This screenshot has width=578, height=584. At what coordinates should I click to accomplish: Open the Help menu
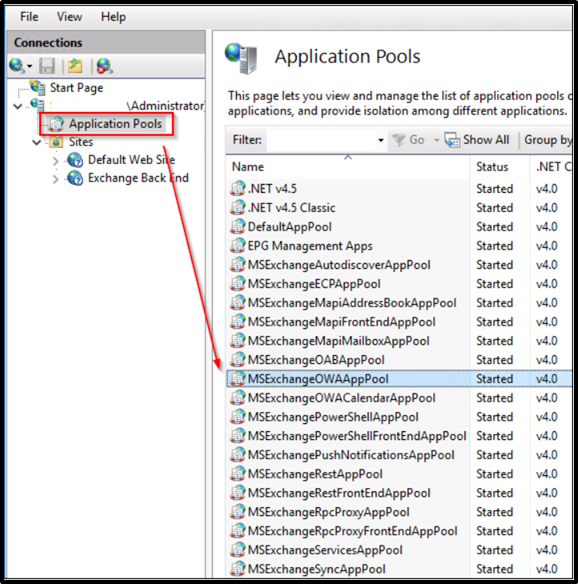click(x=113, y=17)
